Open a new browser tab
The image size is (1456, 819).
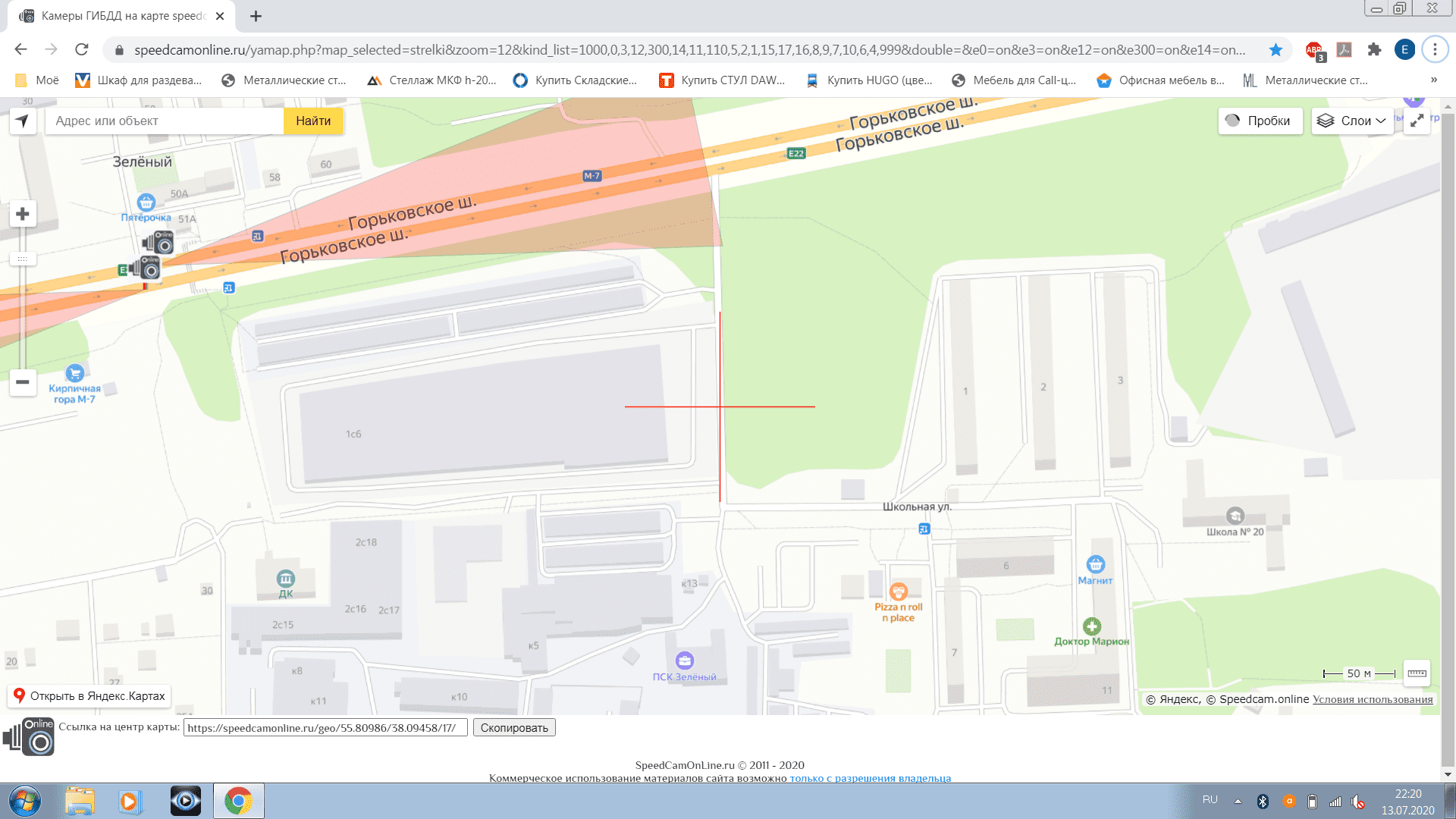tap(256, 16)
